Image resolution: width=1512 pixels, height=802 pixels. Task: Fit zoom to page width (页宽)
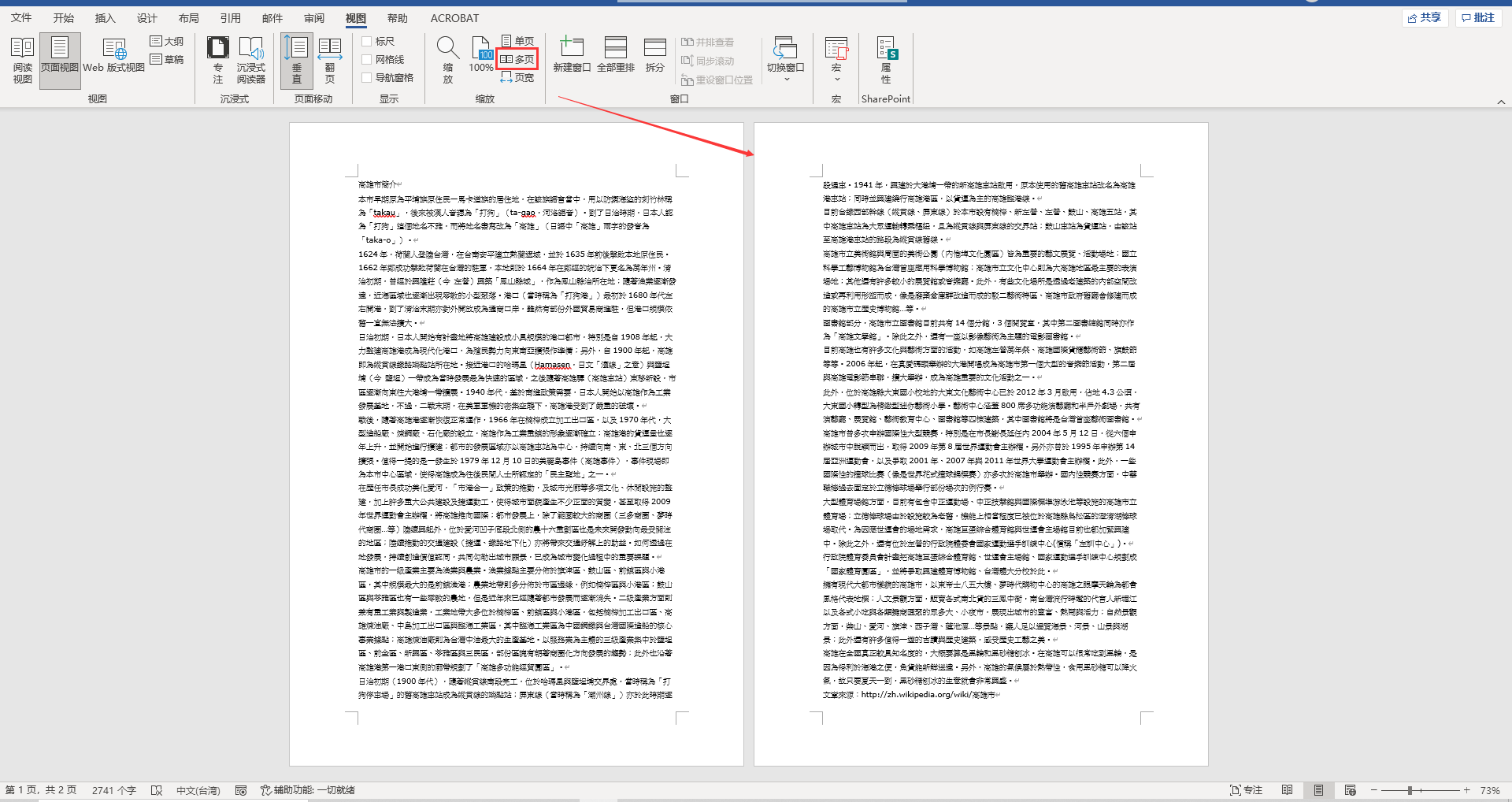[517, 77]
